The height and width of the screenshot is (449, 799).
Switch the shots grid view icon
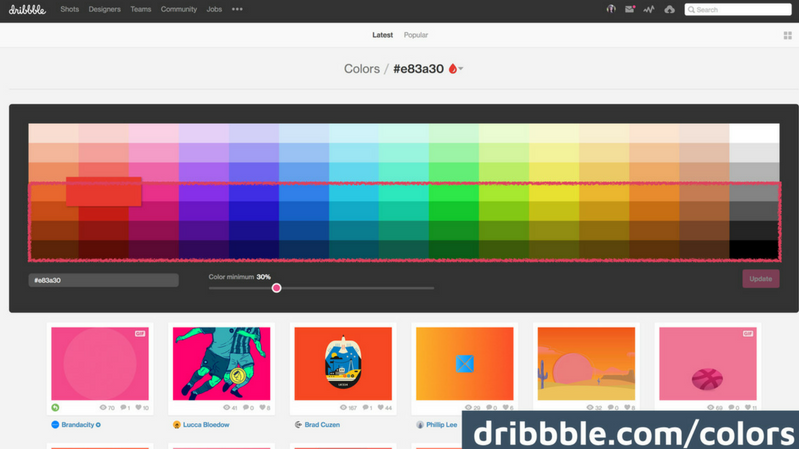787,35
